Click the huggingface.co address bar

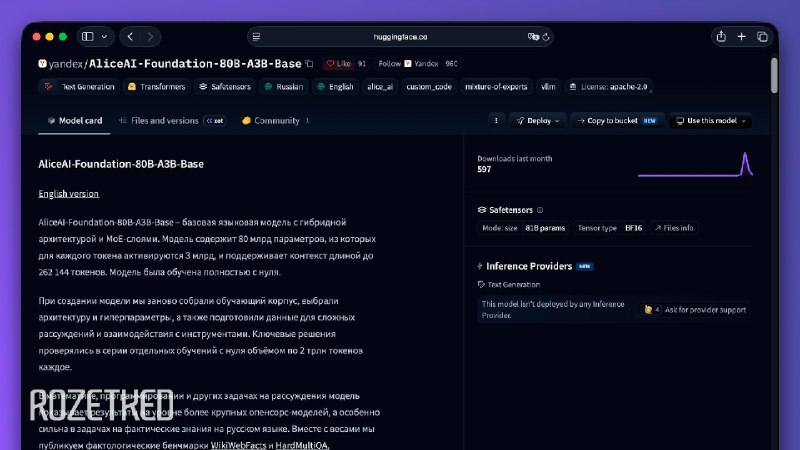[x=401, y=37]
